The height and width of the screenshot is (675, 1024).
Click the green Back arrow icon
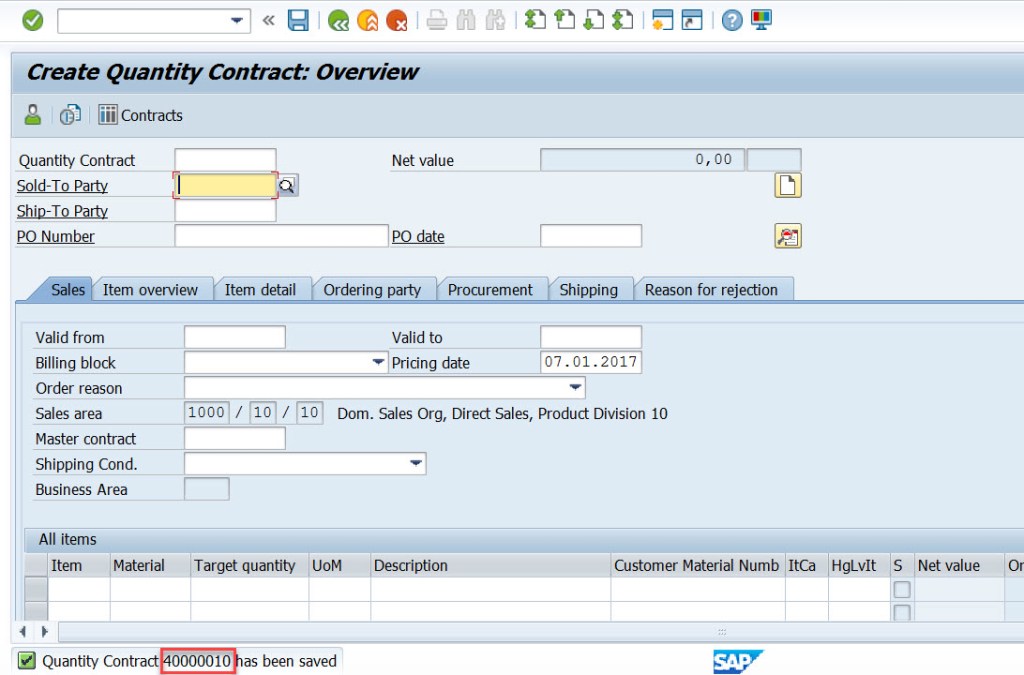(x=337, y=22)
